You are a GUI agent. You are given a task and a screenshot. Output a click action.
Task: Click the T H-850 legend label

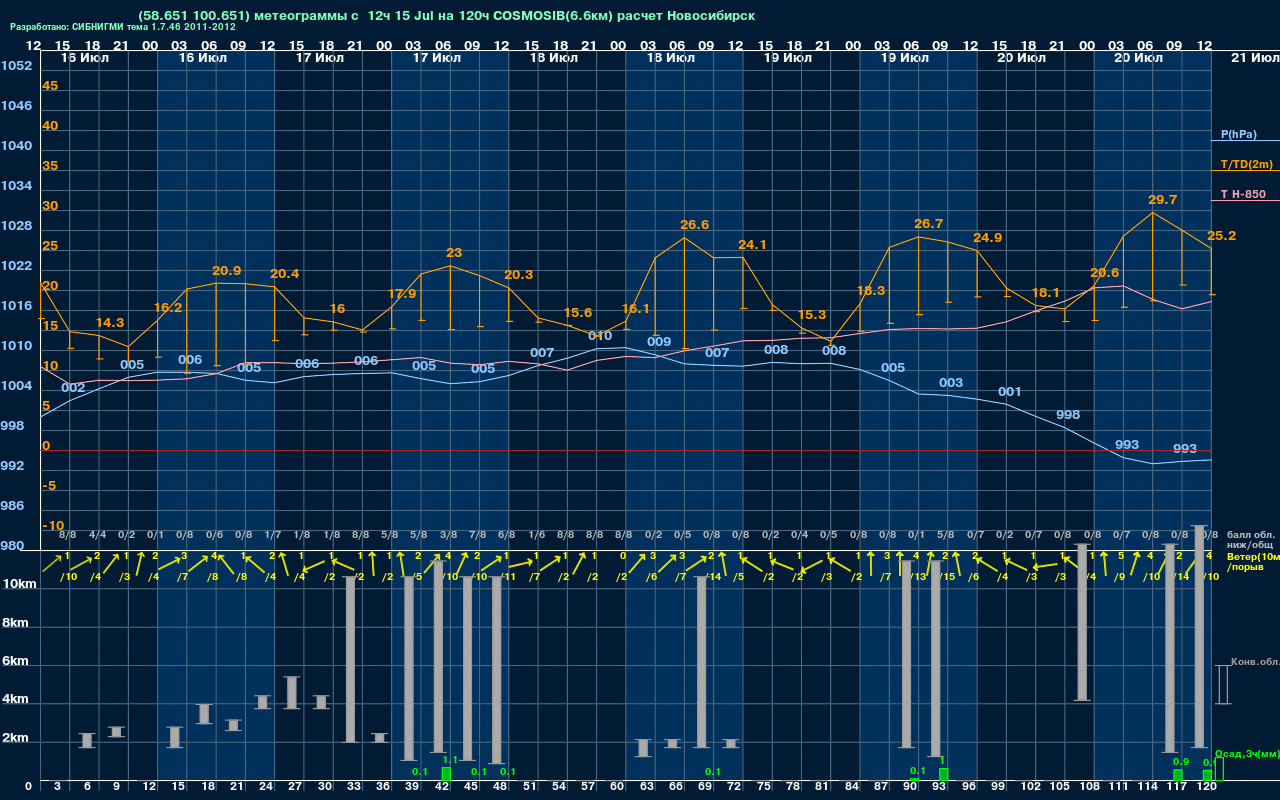tap(1243, 194)
